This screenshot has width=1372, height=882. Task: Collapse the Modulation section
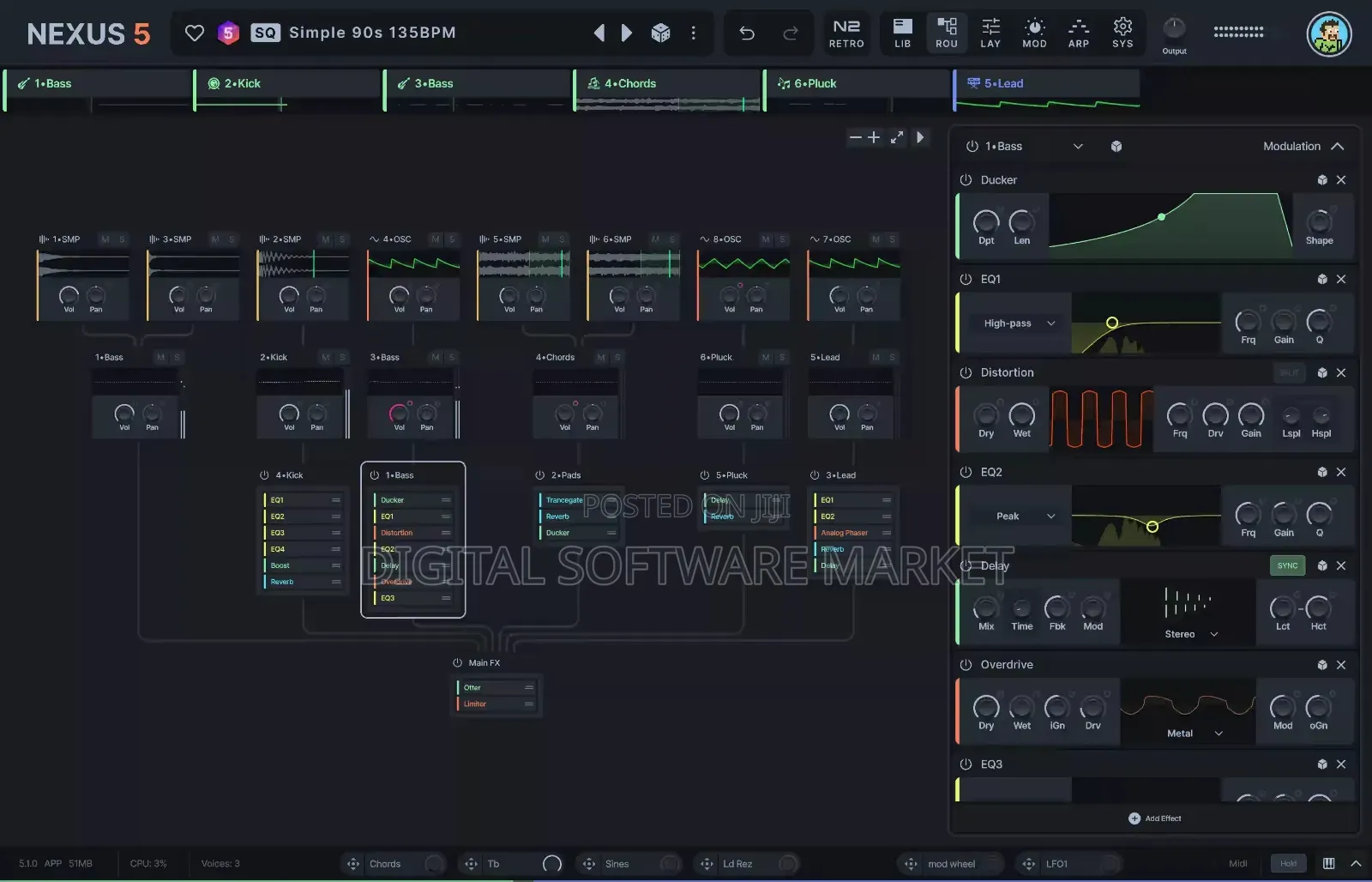tap(1337, 147)
